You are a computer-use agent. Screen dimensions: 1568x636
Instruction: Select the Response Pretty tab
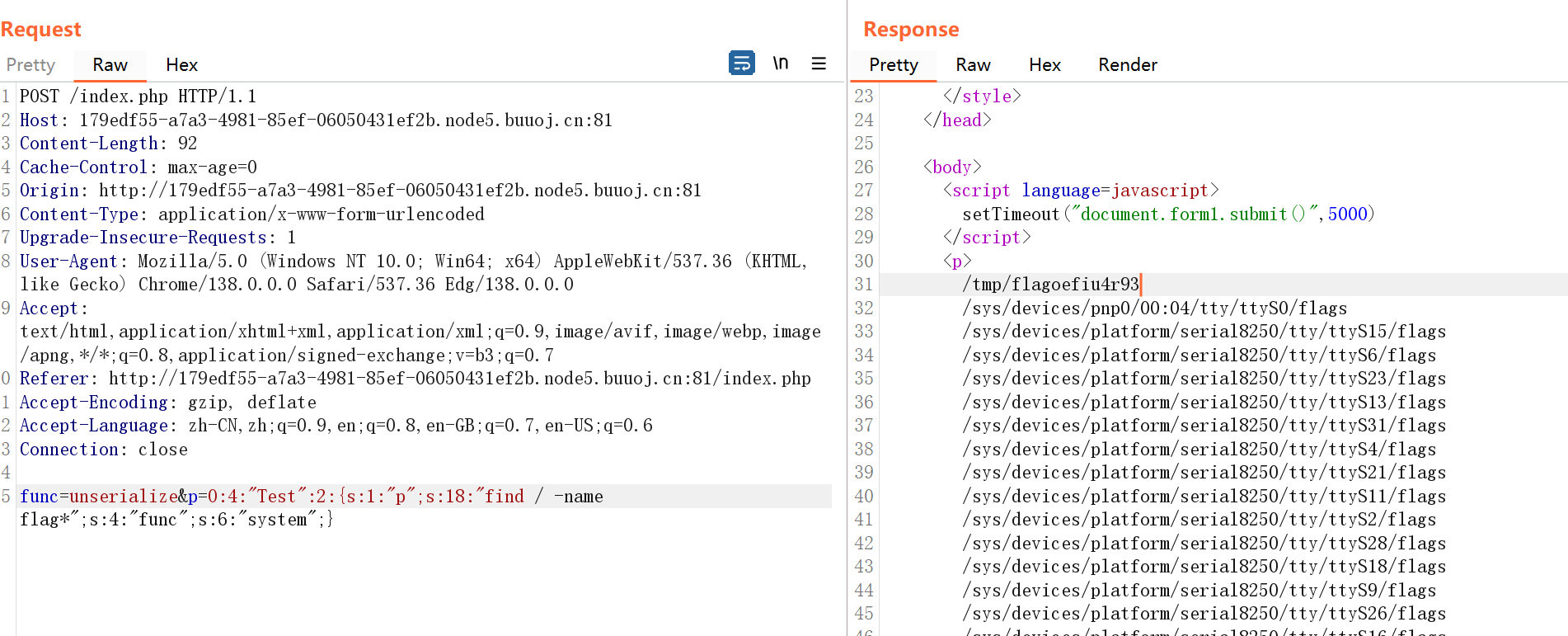point(894,65)
